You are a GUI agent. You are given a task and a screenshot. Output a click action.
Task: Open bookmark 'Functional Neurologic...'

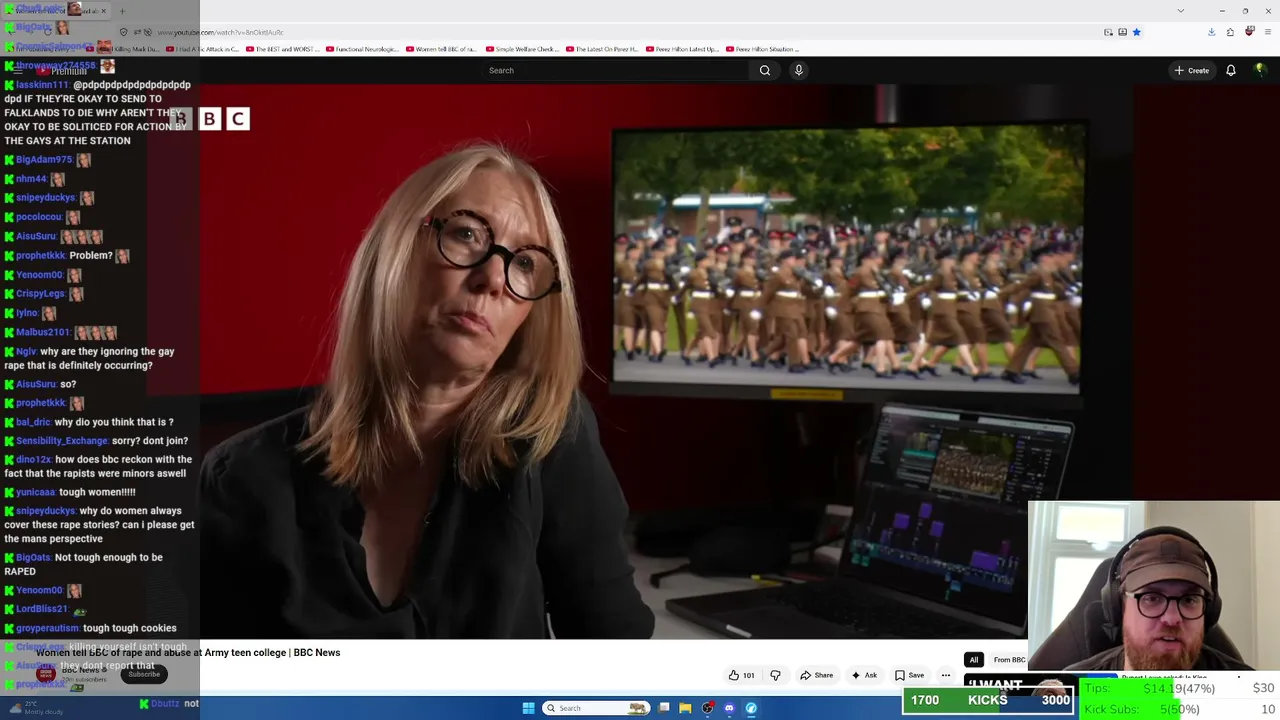(361, 49)
